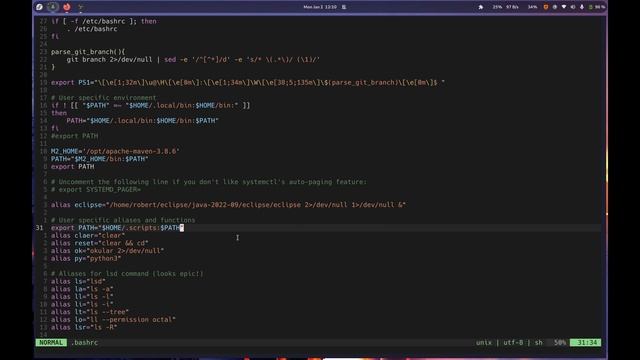This screenshot has width=640, height=360.
Task: Click the notification icon beside the clock
Action: point(344,7)
